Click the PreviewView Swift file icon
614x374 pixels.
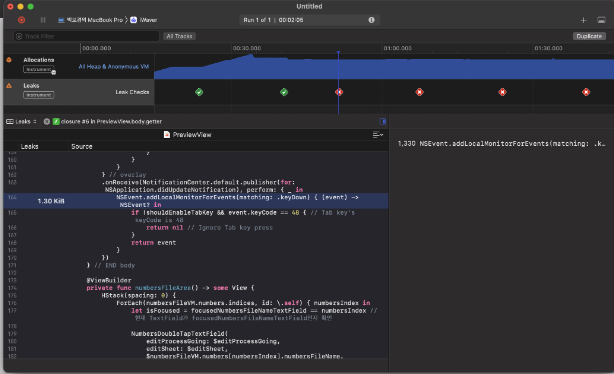tap(167, 135)
